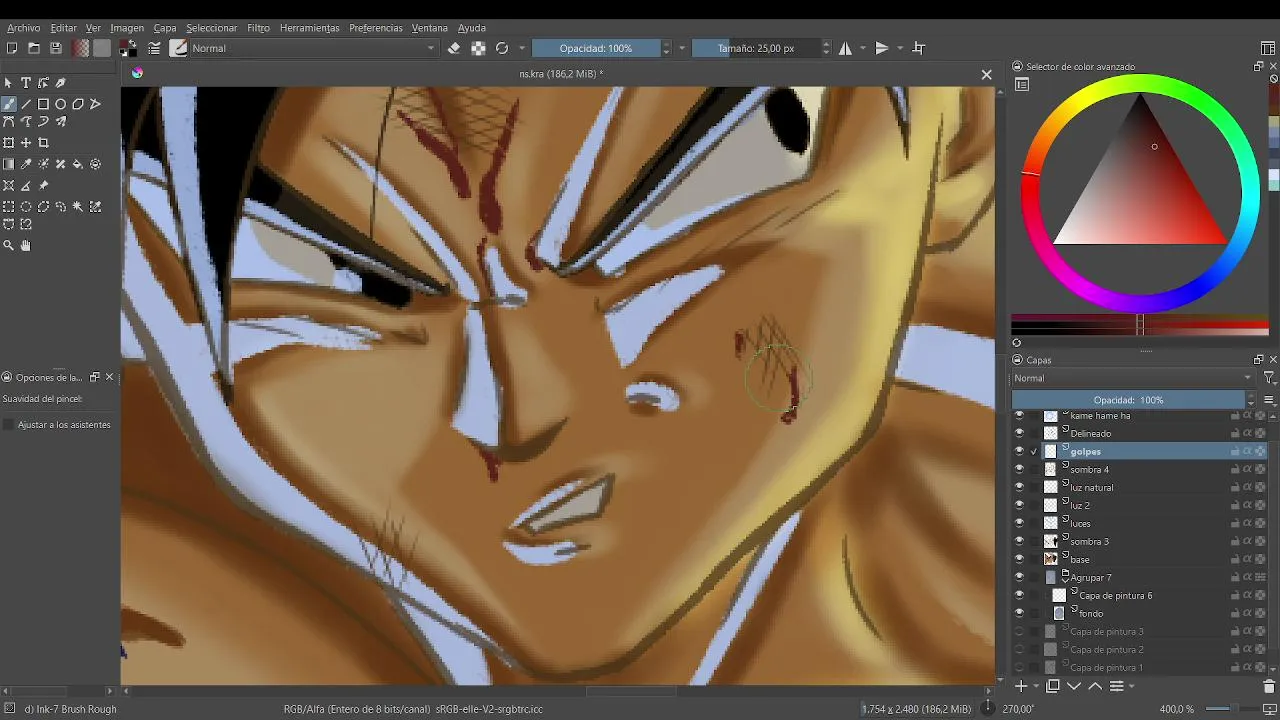Open the Archivo menu

pos(24,28)
